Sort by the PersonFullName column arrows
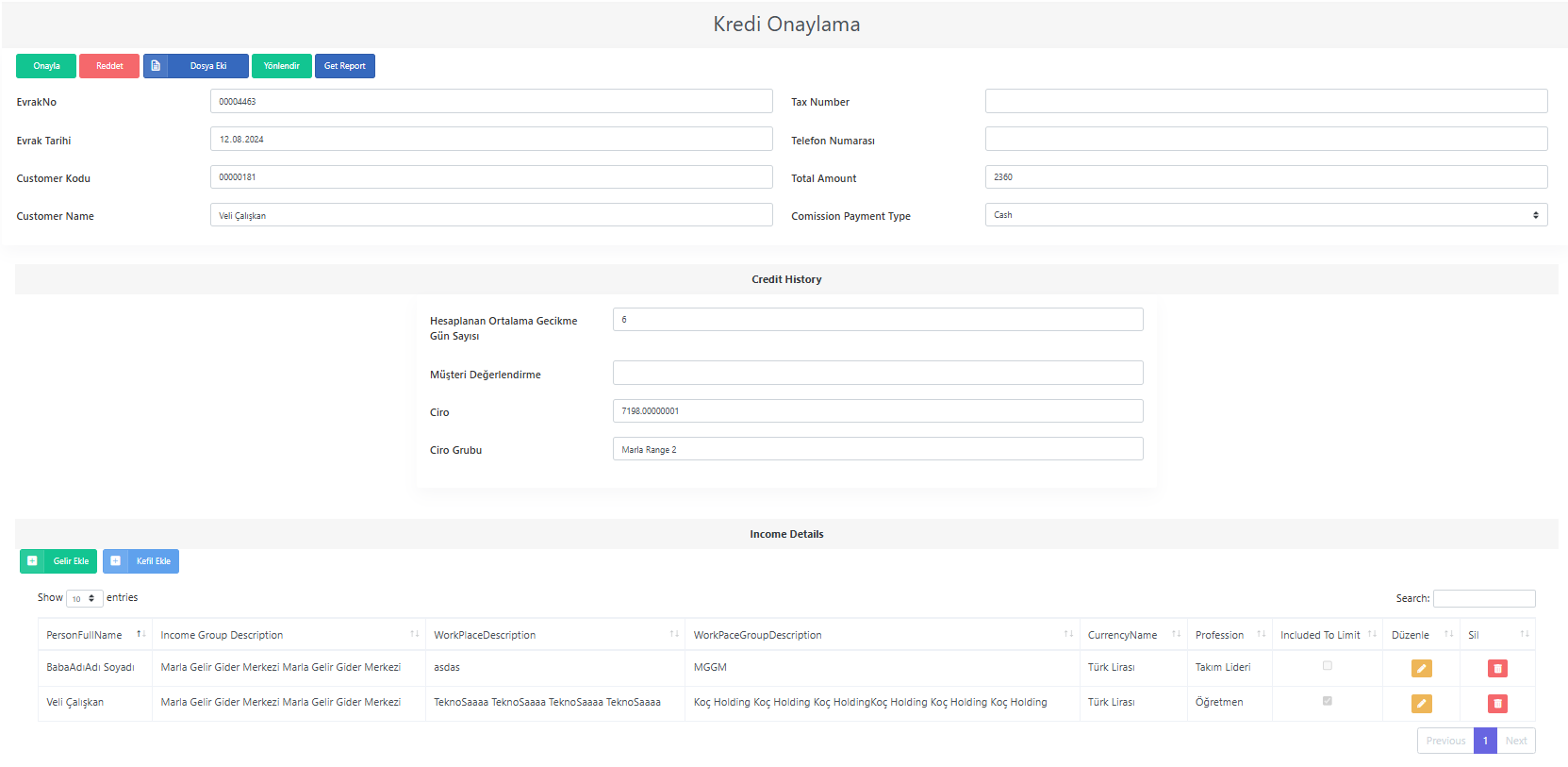1568x767 pixels. tap(140, 634)
